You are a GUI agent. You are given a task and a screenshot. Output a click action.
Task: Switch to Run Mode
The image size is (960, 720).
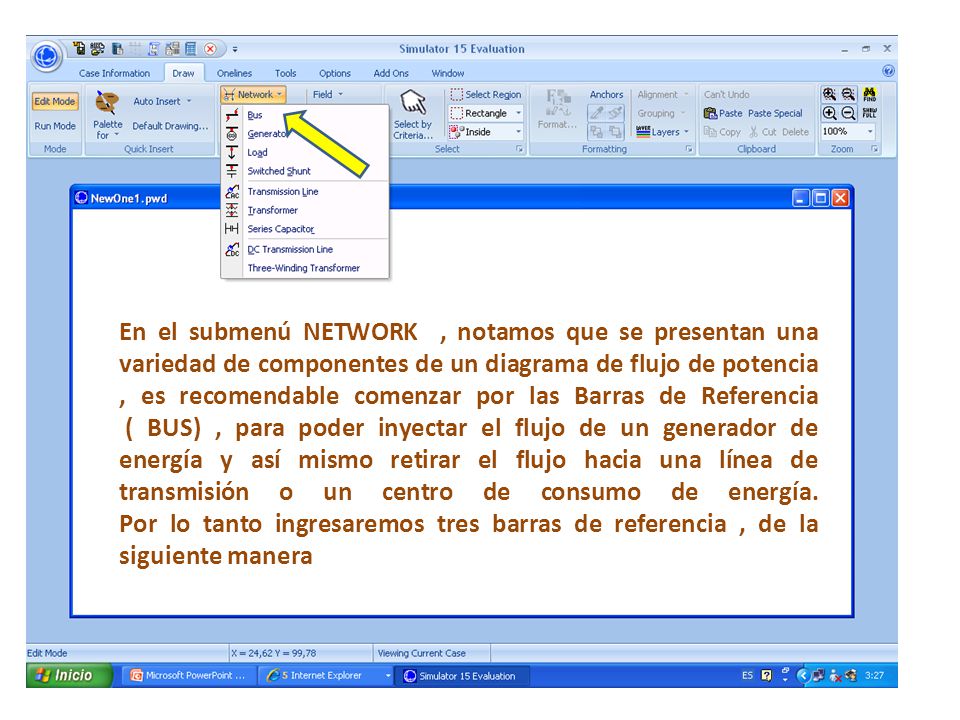(x=55, y=126)
